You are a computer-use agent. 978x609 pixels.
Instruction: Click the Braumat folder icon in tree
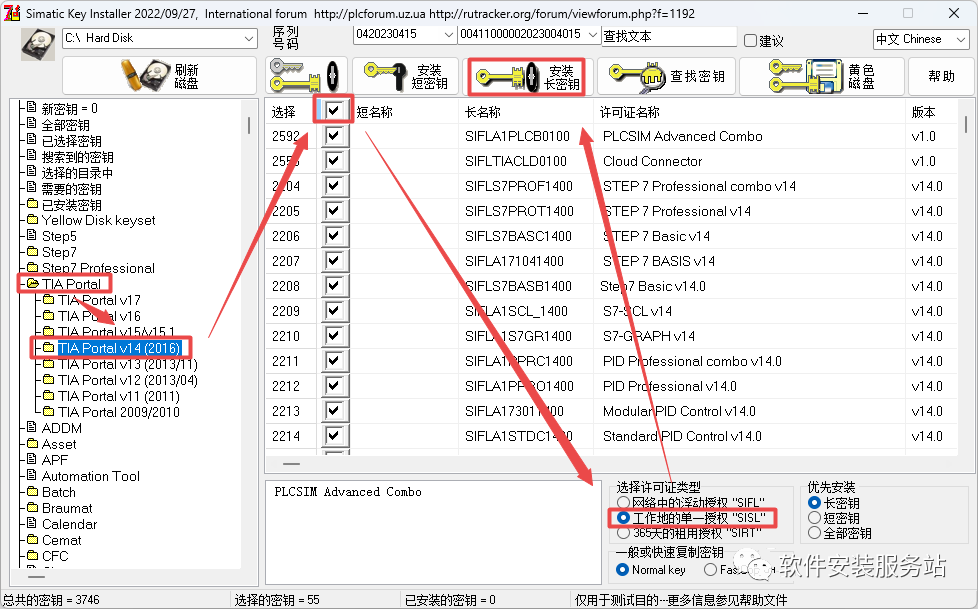tap(32, 507)
